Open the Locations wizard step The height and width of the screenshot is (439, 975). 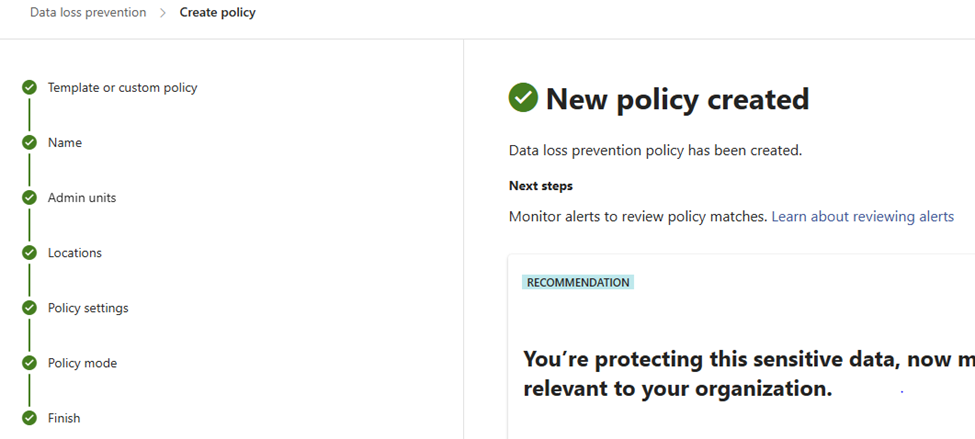pos(75,253)
